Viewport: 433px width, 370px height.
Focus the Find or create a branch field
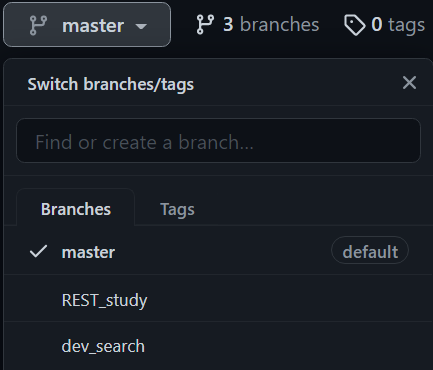click(218, 140)
